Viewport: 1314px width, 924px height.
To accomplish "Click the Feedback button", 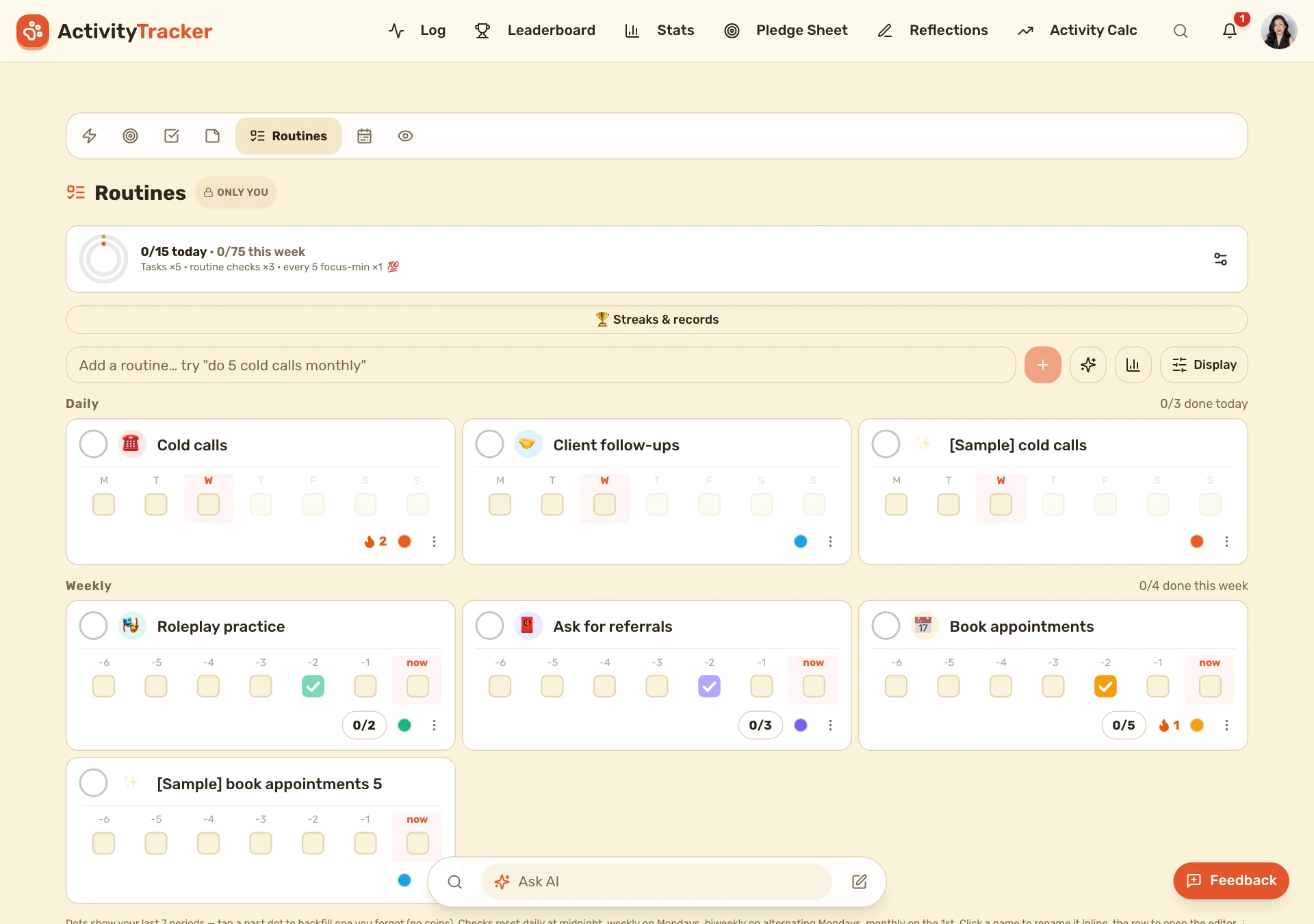I will (x=1231, y=881).
